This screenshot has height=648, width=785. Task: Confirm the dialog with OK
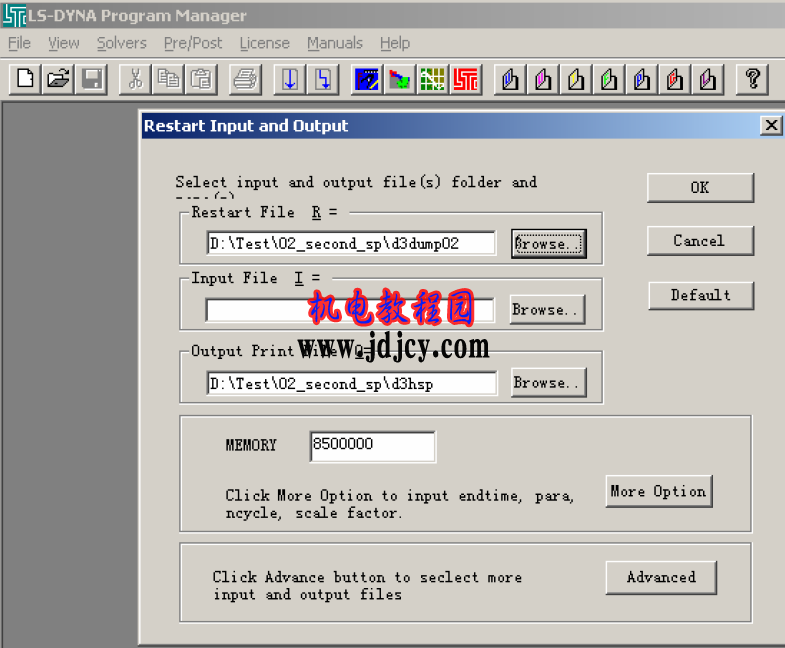click(x=700, y=188)
